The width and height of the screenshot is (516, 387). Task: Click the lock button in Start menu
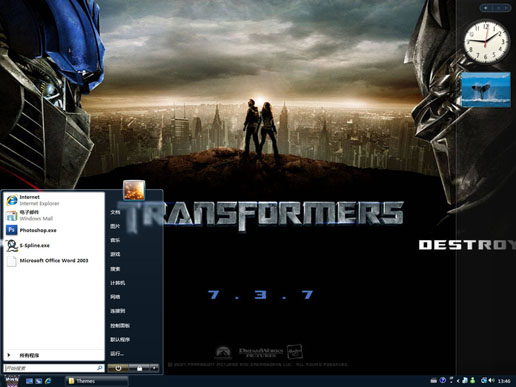point(139,368)
